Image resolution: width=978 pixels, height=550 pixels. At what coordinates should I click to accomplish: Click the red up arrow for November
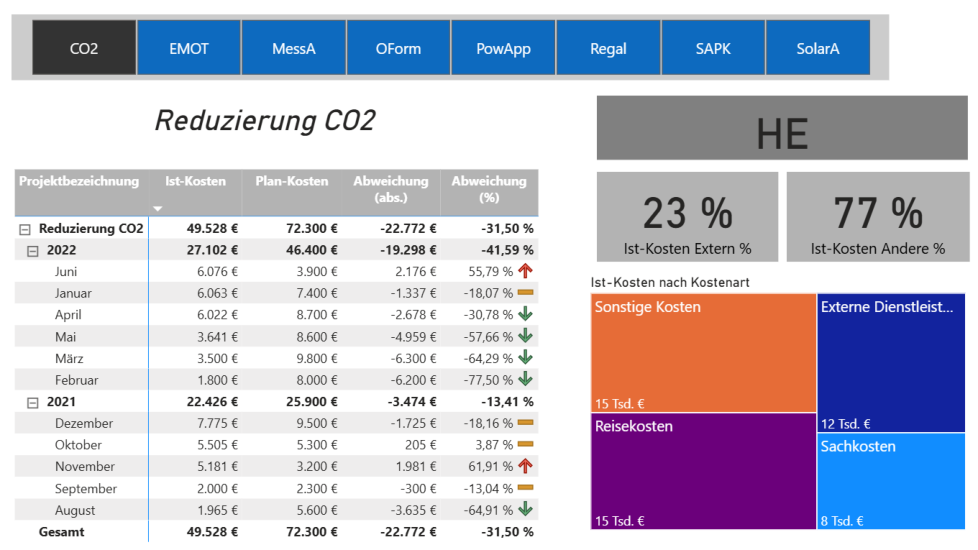tap(526, 466)
